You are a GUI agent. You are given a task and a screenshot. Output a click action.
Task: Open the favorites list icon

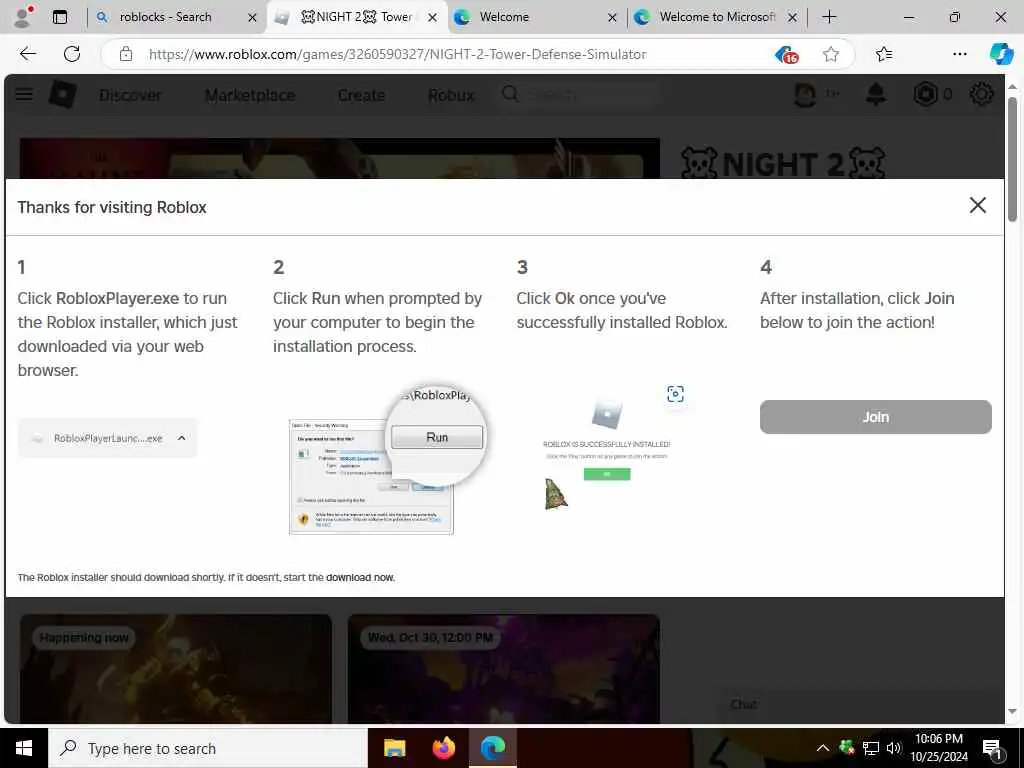click(x=884, y=54)
